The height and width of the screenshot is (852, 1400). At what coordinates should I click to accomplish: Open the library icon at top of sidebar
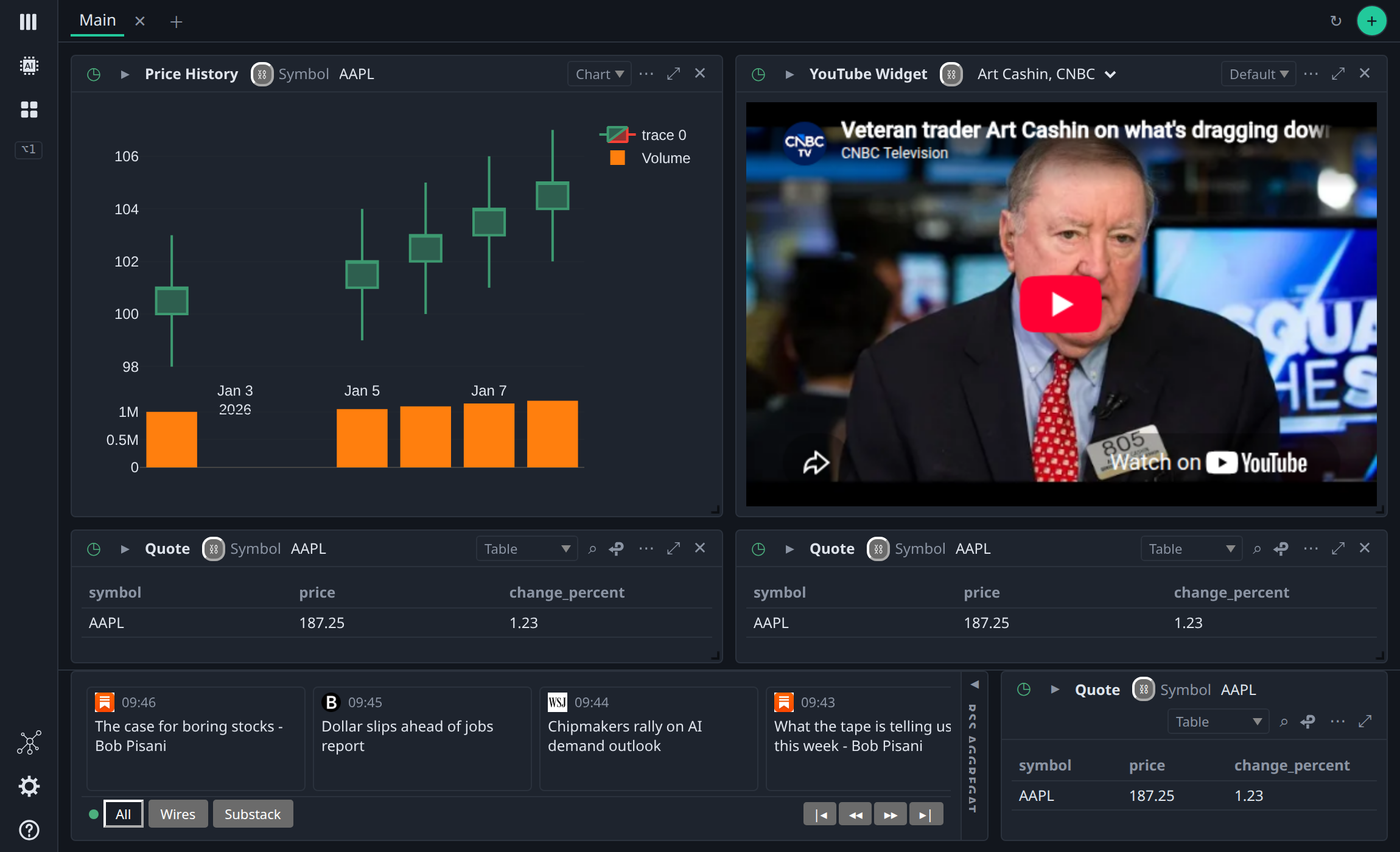(x=29, y=22)
